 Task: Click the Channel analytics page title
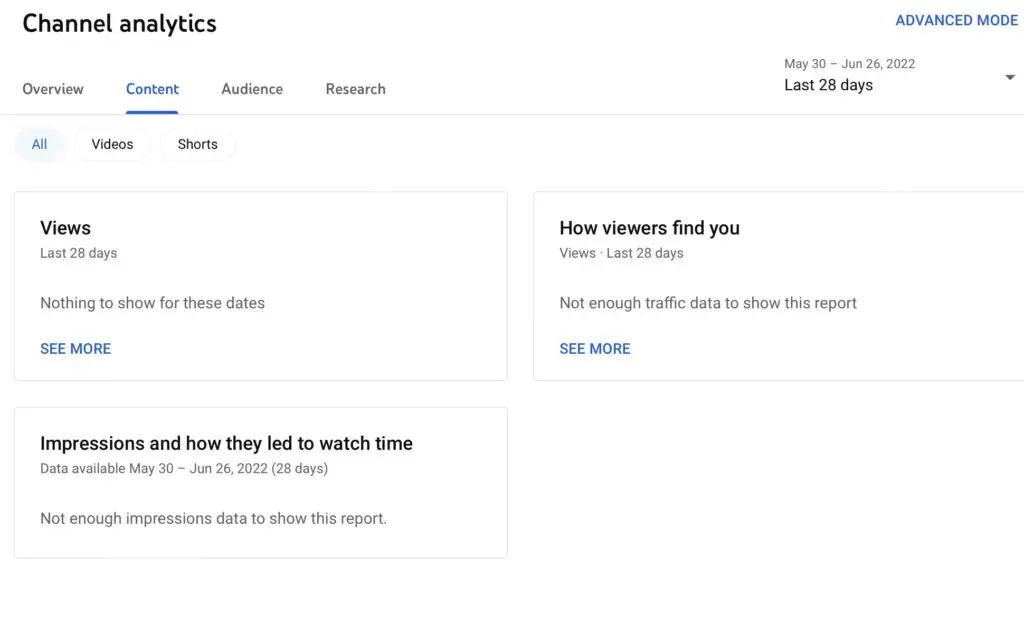[x=119, y=23]
